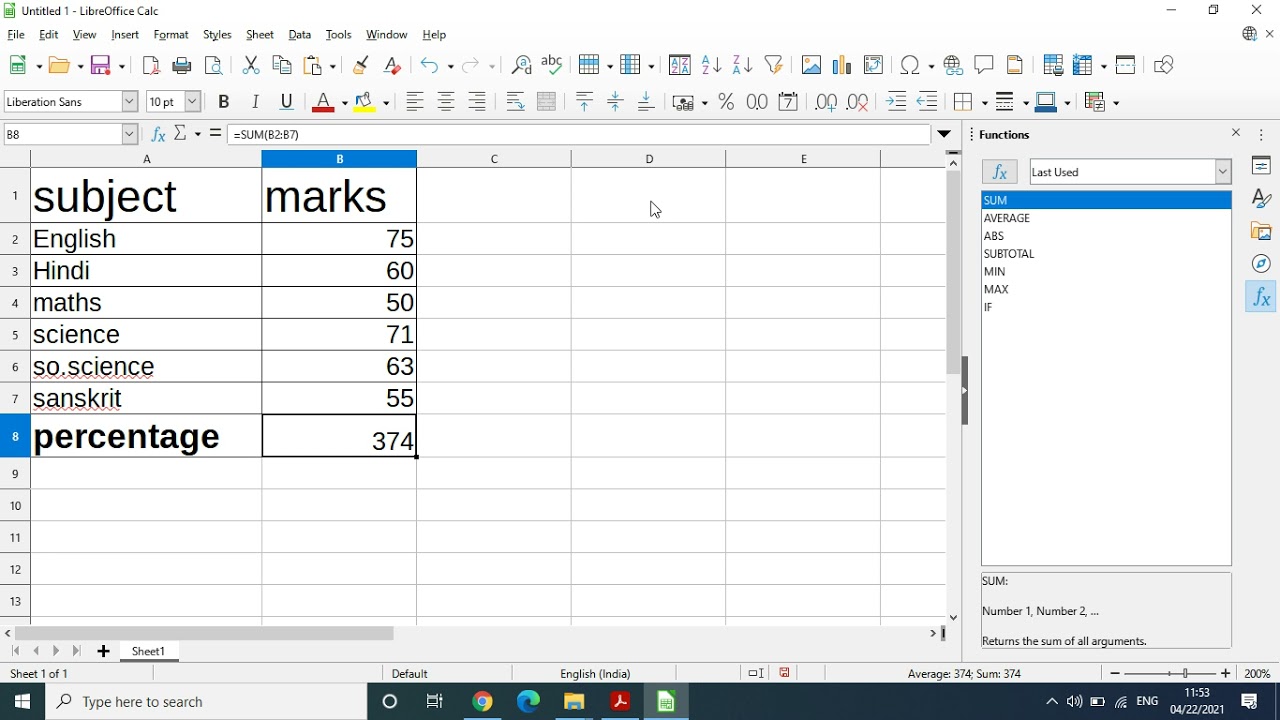The image size is (1280, 720).
Task: Toggle Align Left
Action: (414, 102)
